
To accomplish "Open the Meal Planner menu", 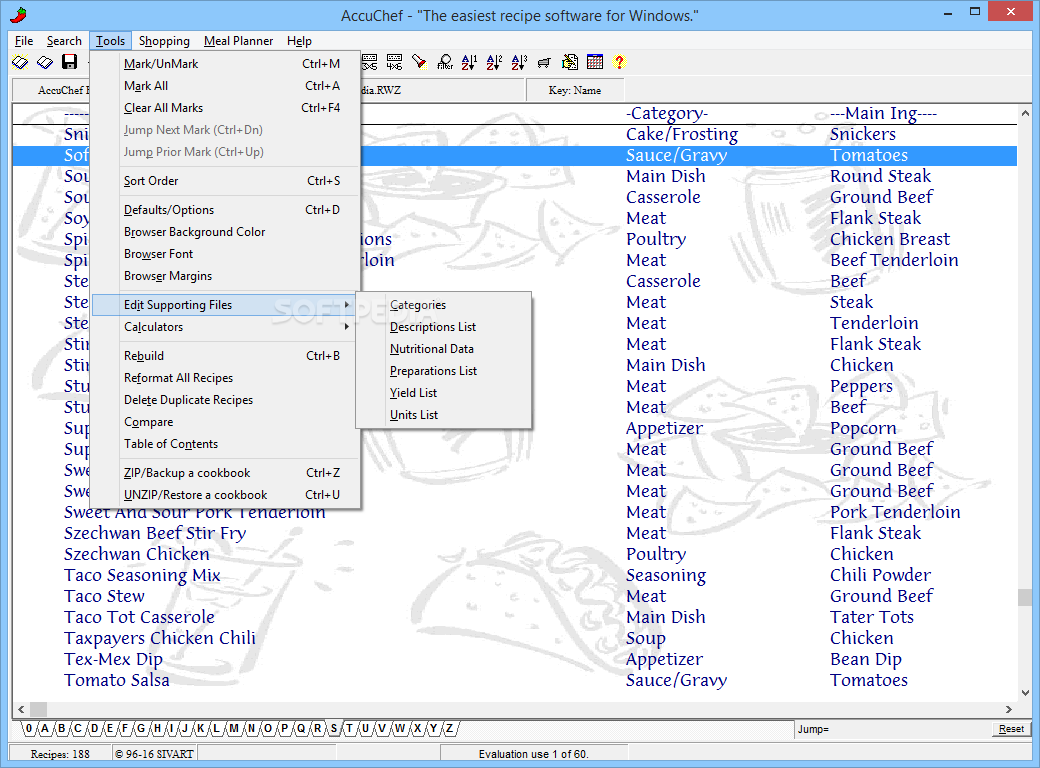I will tap(238, 40).
